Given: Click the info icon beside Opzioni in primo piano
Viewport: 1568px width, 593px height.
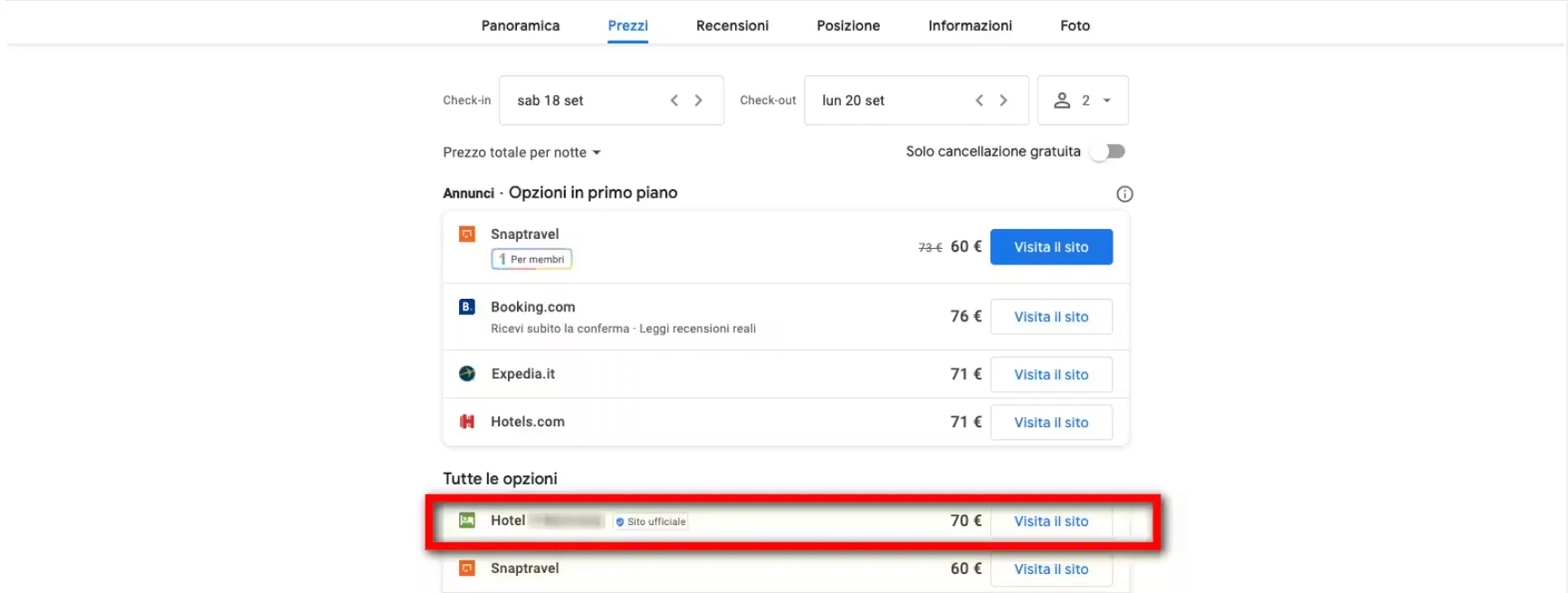Looking at the screenshot, I should [x=1124, y=194].
